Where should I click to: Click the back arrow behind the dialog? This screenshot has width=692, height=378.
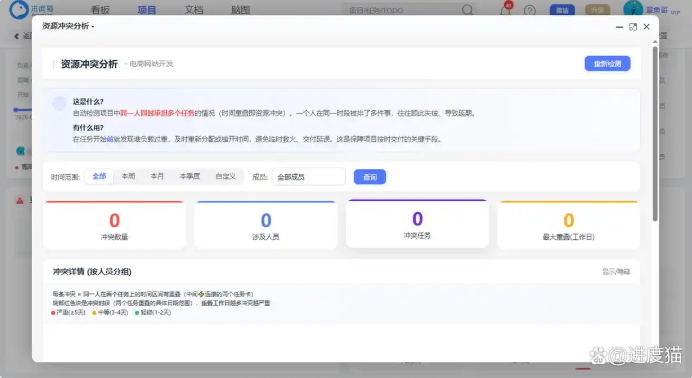(x=17, y=36)
